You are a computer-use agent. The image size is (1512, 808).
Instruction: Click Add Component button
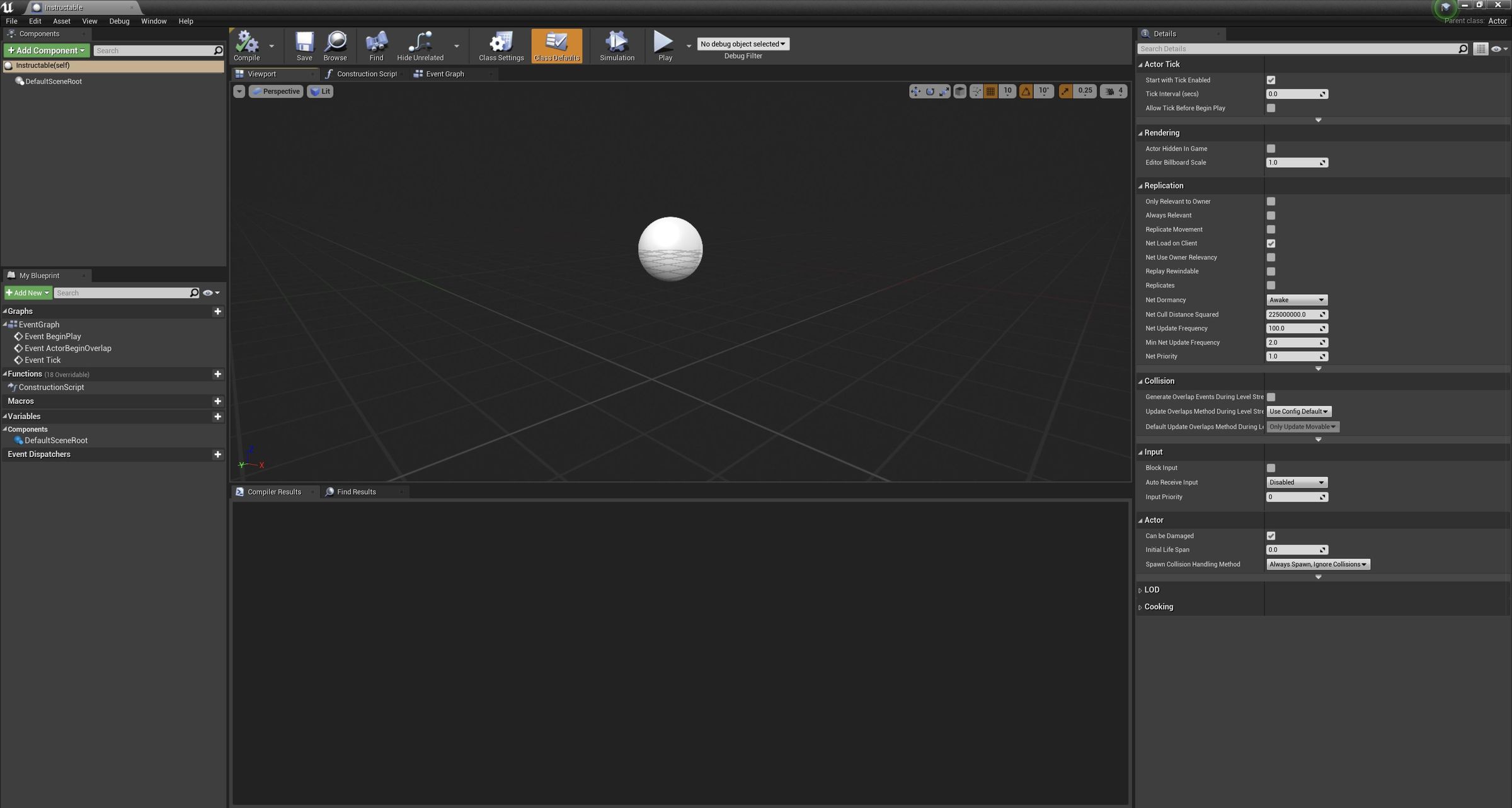[x=47, y=50]
